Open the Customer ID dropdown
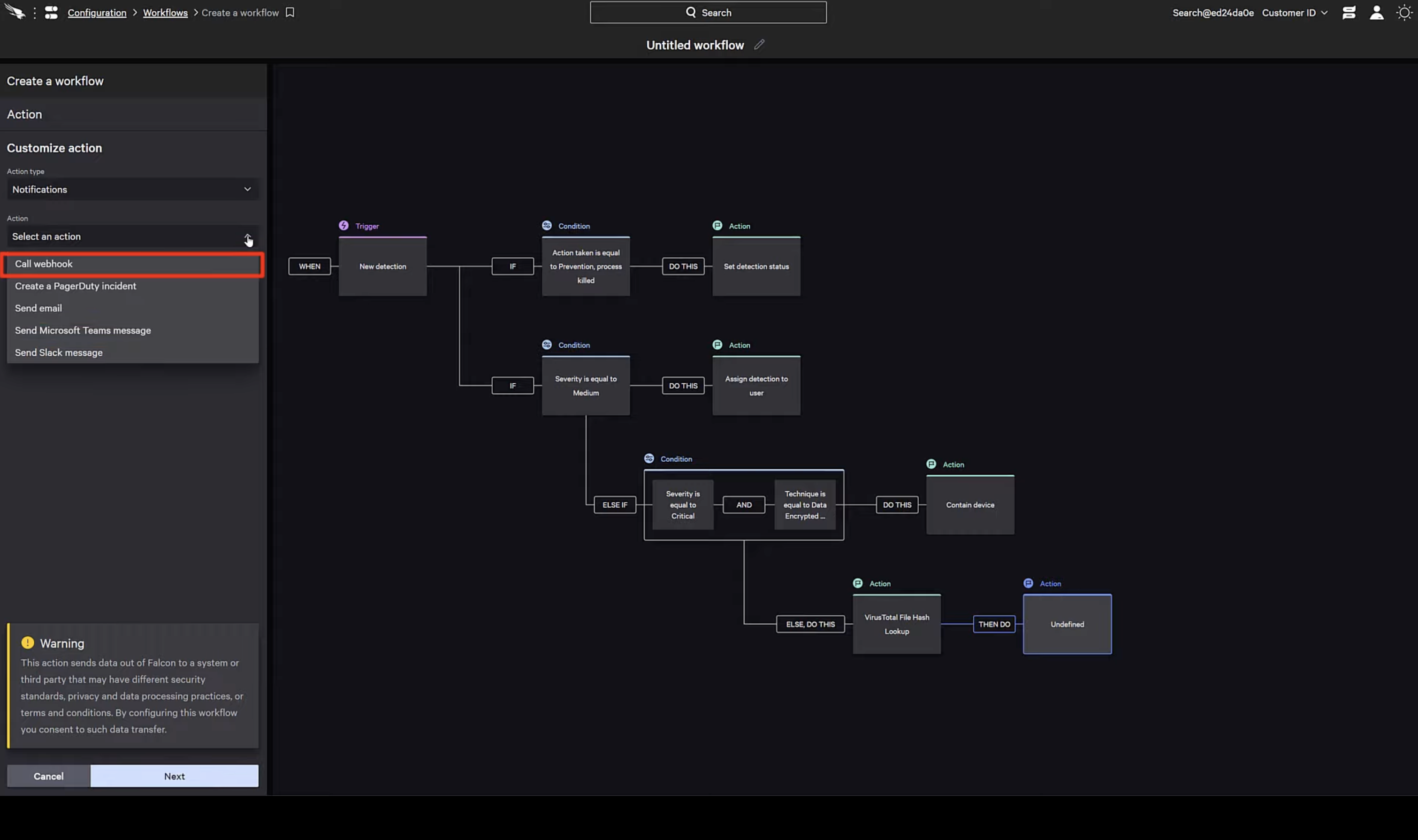The width and height of the screenshot is (1418, 840). pyautogui.click(x=1294, y=13)
